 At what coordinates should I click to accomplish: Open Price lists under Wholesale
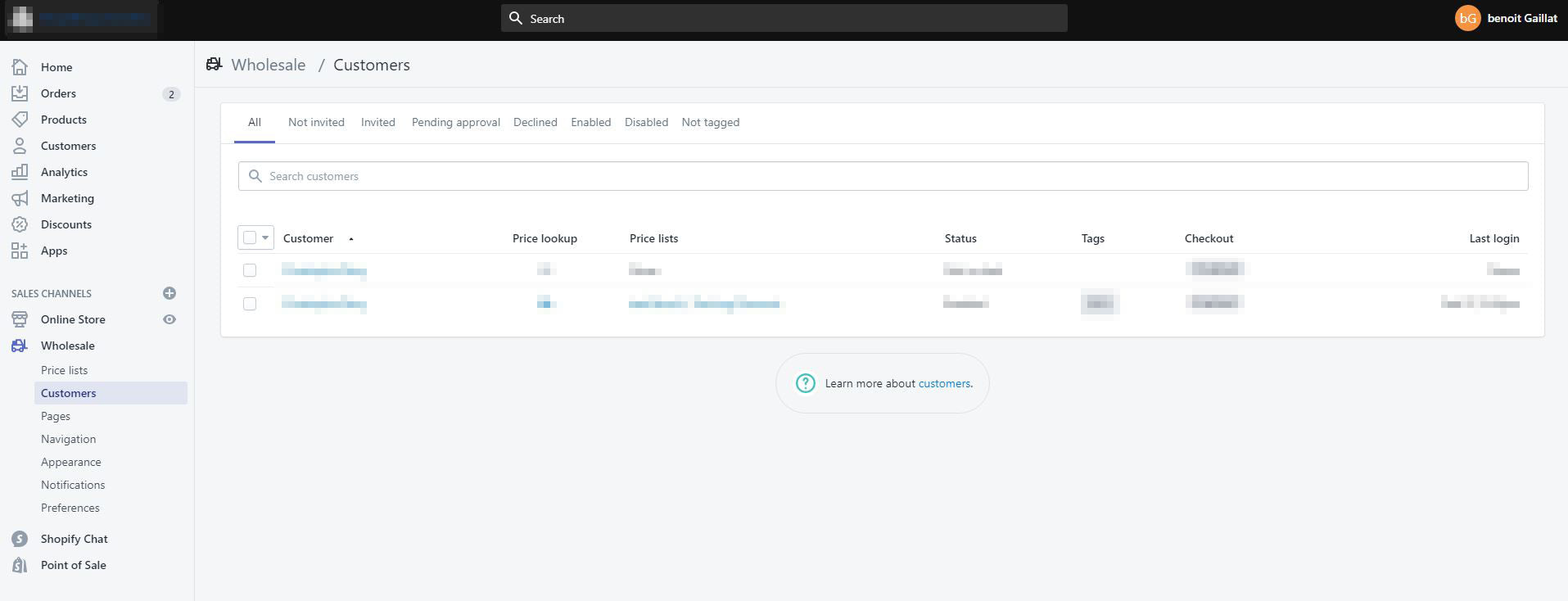[x=65, y=370]
